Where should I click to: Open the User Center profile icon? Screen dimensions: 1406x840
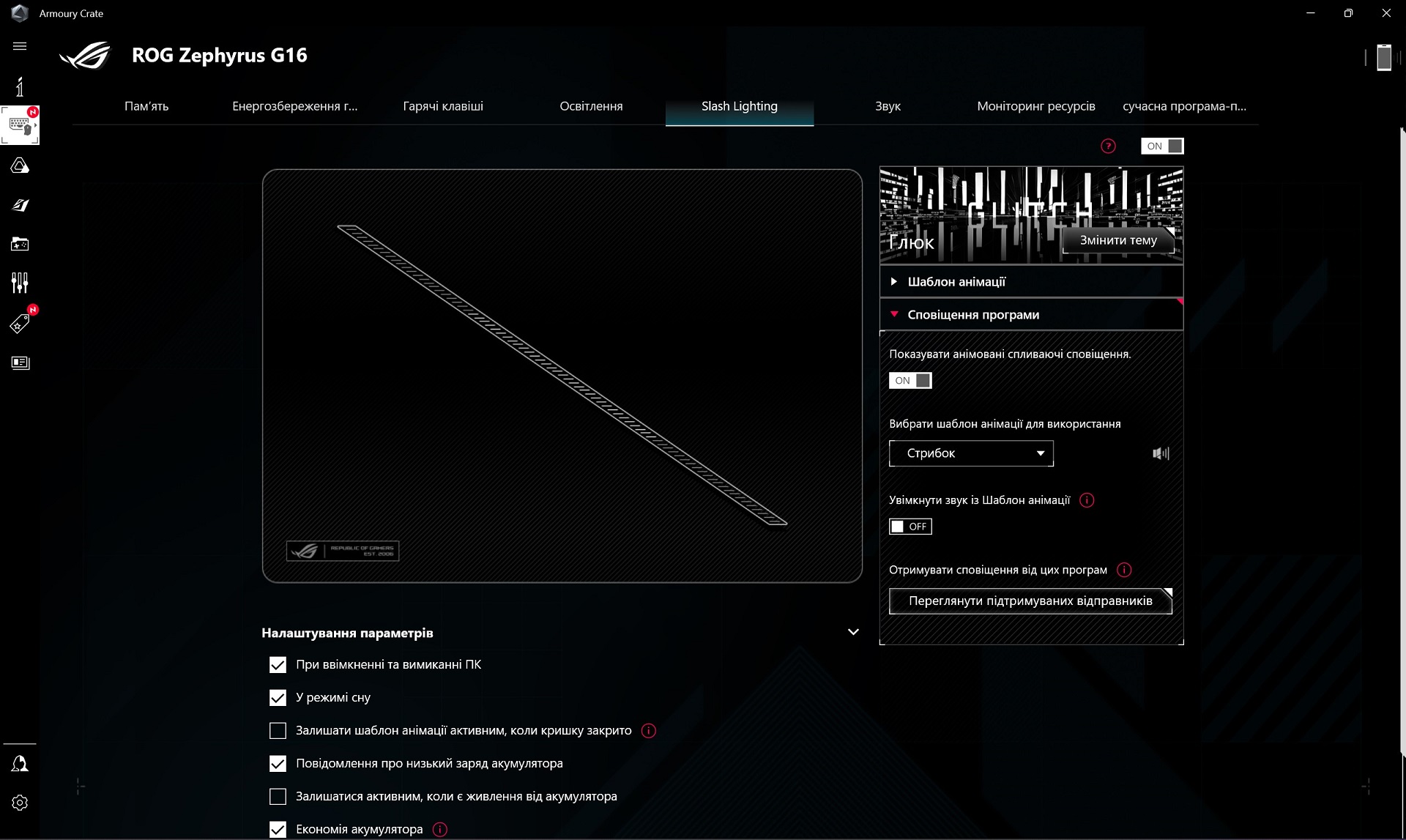(20, 764)
